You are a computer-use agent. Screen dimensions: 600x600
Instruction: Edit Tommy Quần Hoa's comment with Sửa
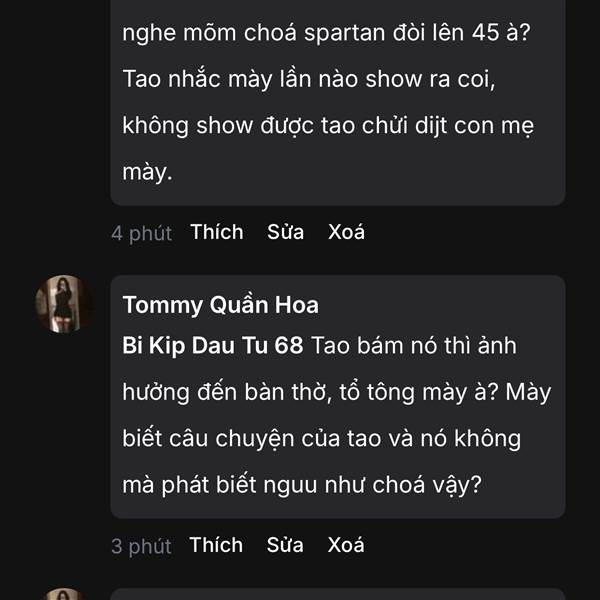tap(285, 545)
